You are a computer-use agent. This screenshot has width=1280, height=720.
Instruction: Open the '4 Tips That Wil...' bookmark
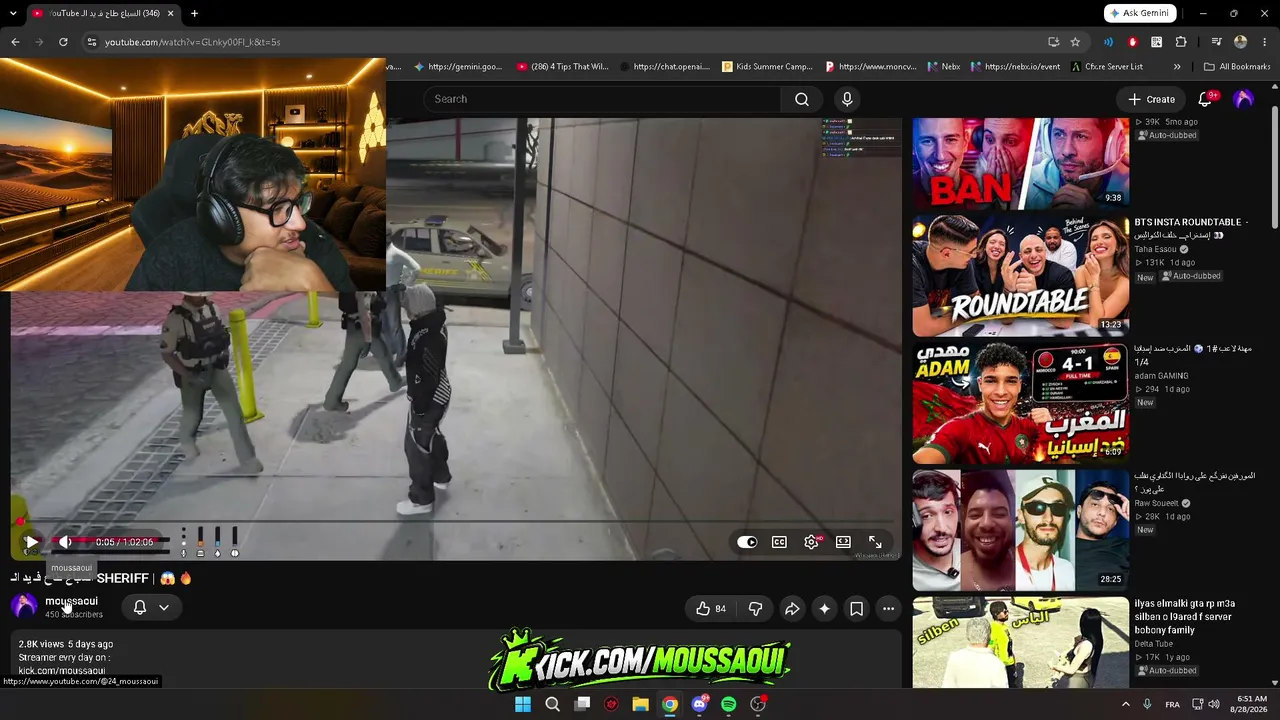pos(562,67)
